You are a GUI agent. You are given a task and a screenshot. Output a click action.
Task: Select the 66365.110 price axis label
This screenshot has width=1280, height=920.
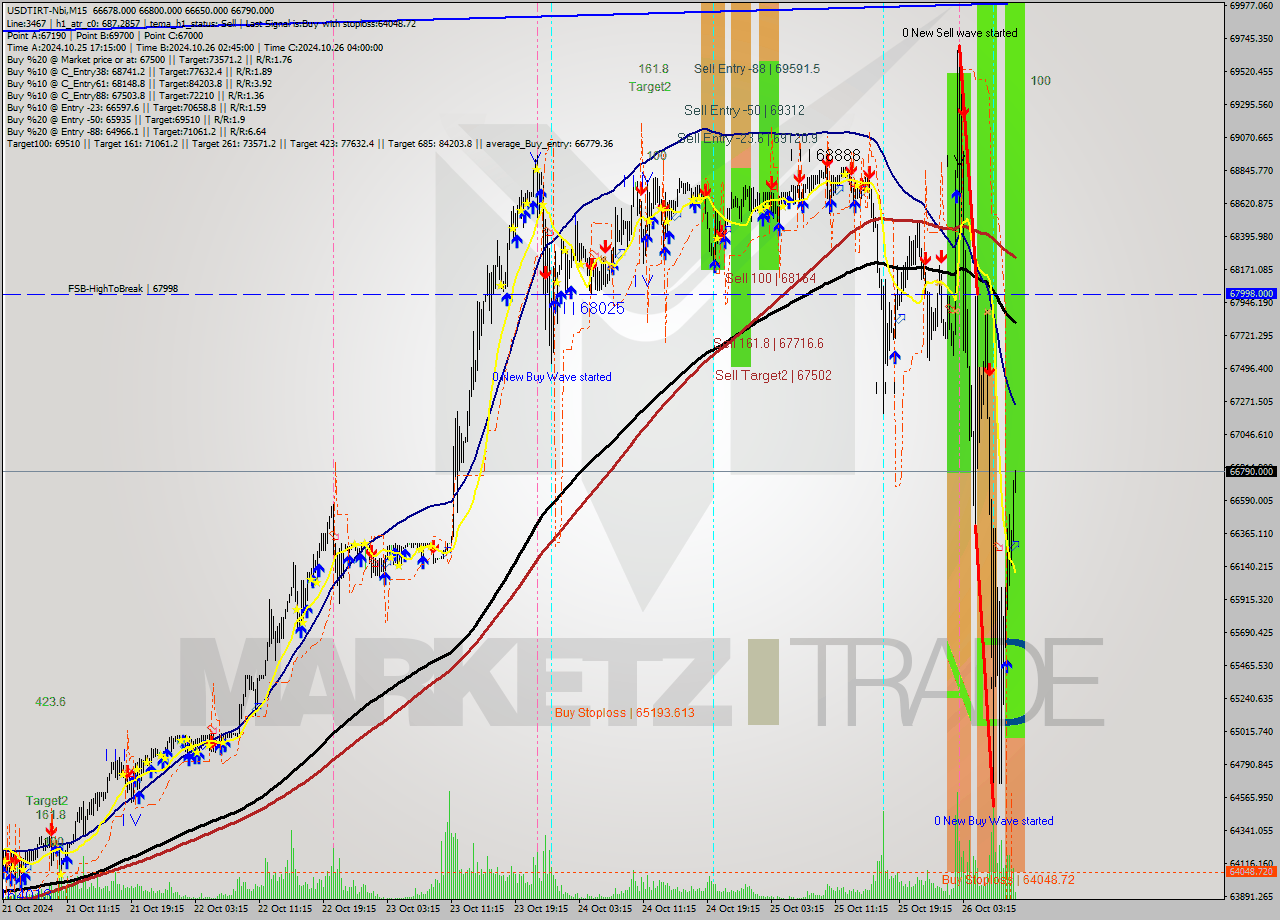pyautogui.click(x=1251, y=533)
